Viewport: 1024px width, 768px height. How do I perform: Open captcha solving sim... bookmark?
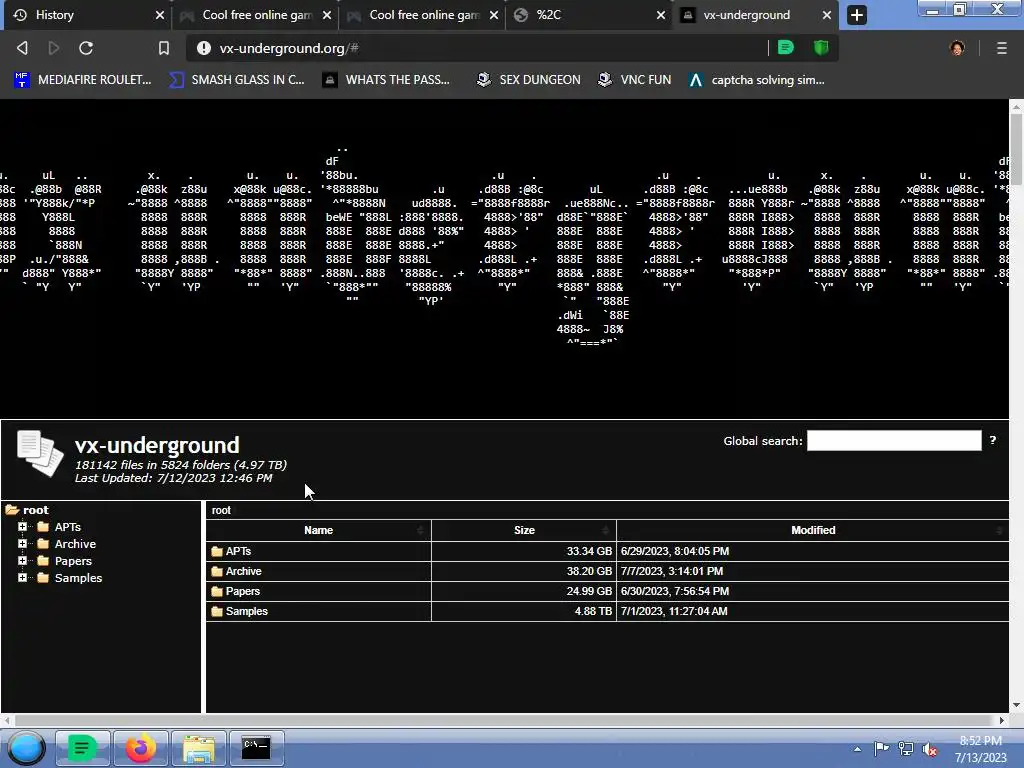(757, 80)
